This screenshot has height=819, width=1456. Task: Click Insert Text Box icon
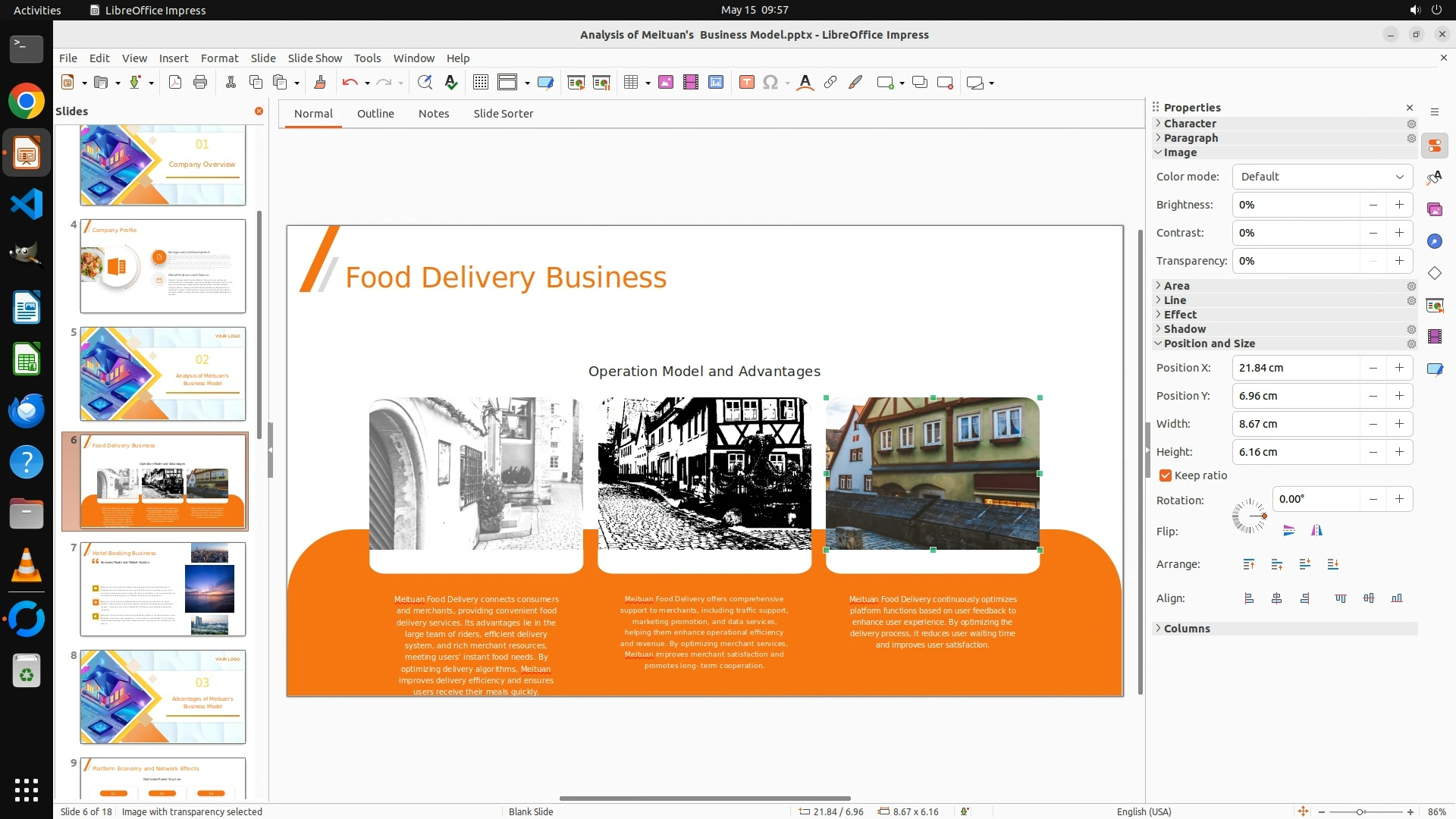(746, 83)
